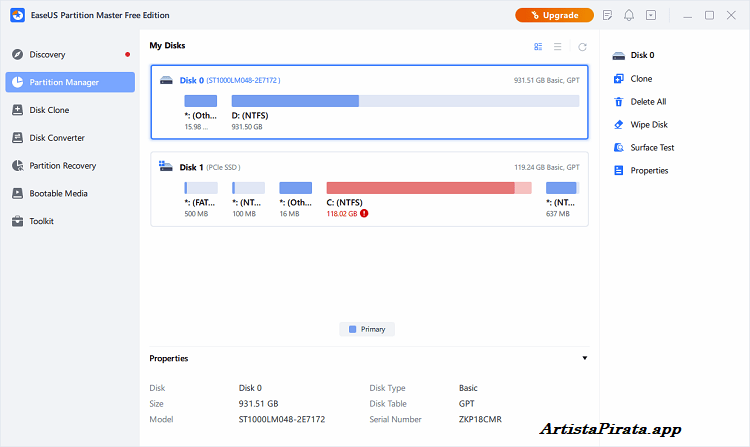This screenshot has width=750, height=447.
Task: Open the notification bell
Action: point(629,15)
